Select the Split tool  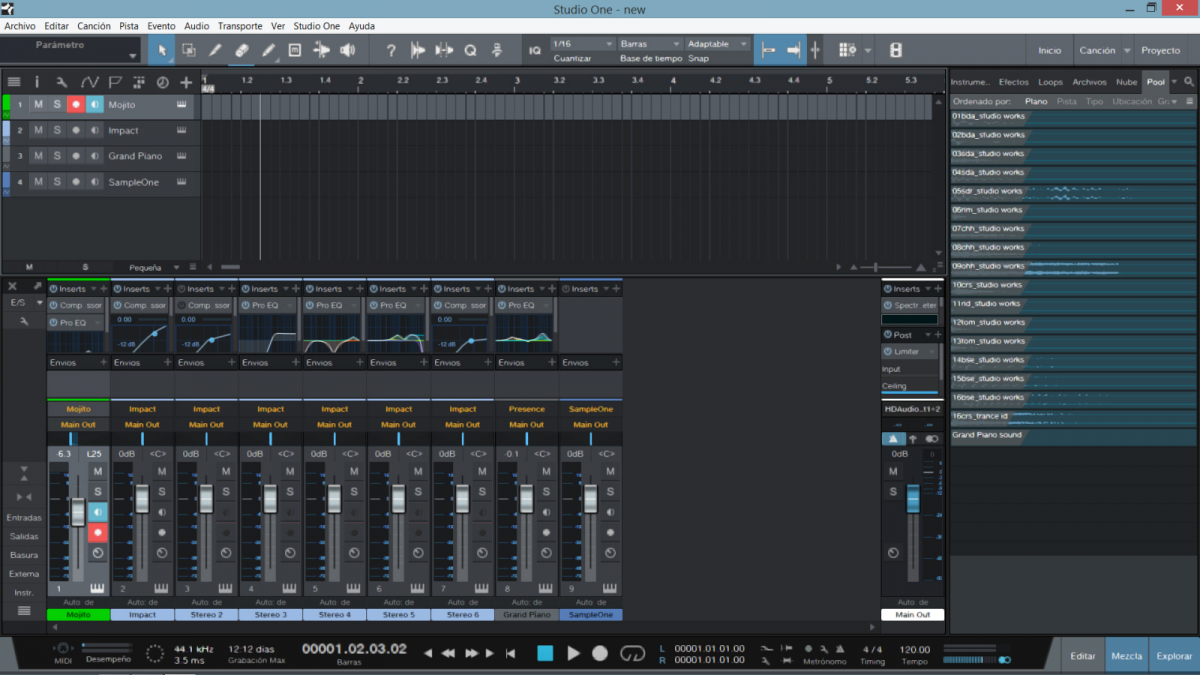click(x=215, y=50)
